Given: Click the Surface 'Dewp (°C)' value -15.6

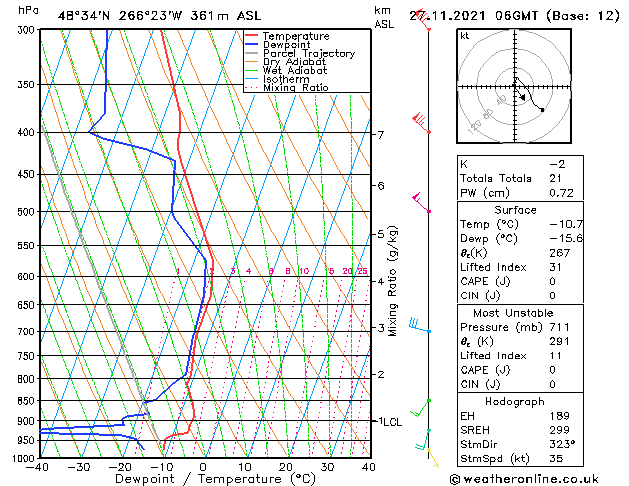Looking at the screenshot, I should coord(566,239).
